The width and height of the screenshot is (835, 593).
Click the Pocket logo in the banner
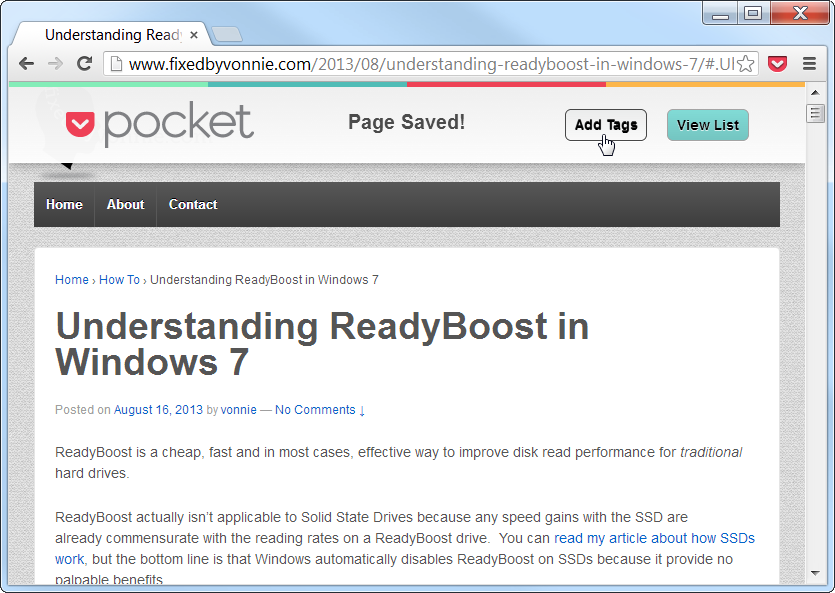160,125
